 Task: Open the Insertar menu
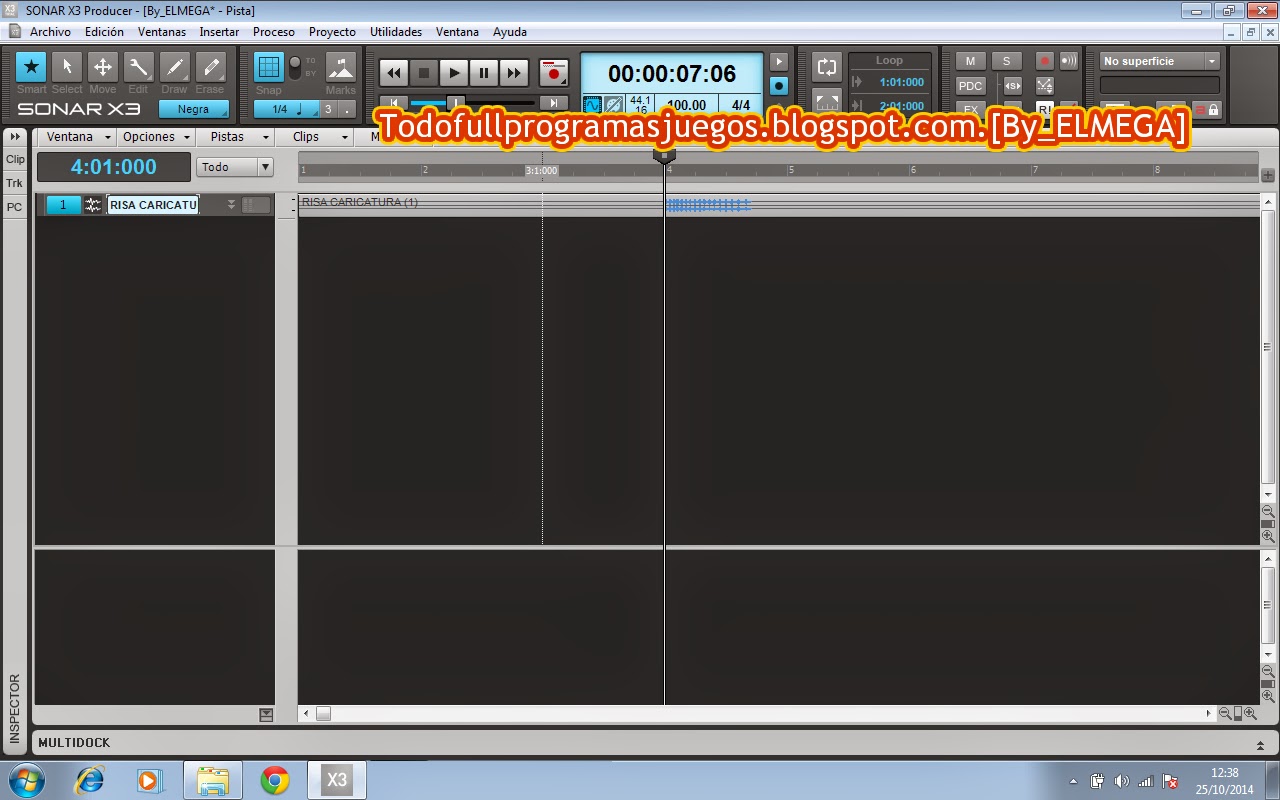pos(219,32)
